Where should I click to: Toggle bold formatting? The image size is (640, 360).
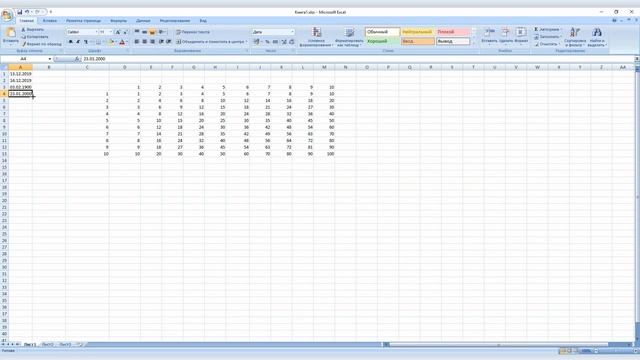(71, 42)
